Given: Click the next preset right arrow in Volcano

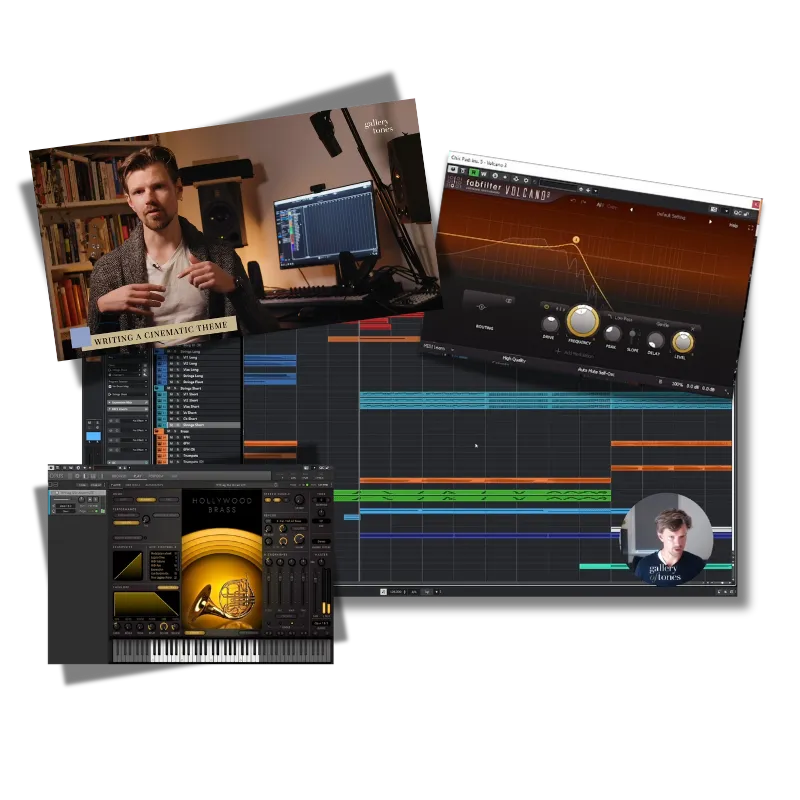Looking at the screenshot, I should pyautogui.click(x=710, y=221).
